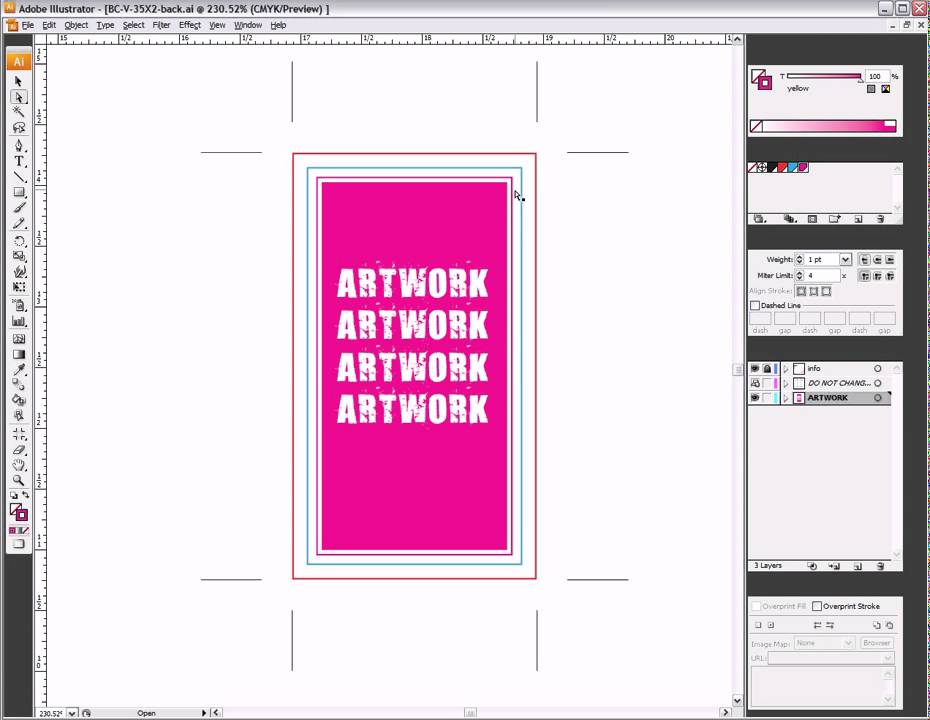Click the New Swatch icon in Swatches panel
The width and height of the screenshot is (930, 720).
click(x=858, y=219)
